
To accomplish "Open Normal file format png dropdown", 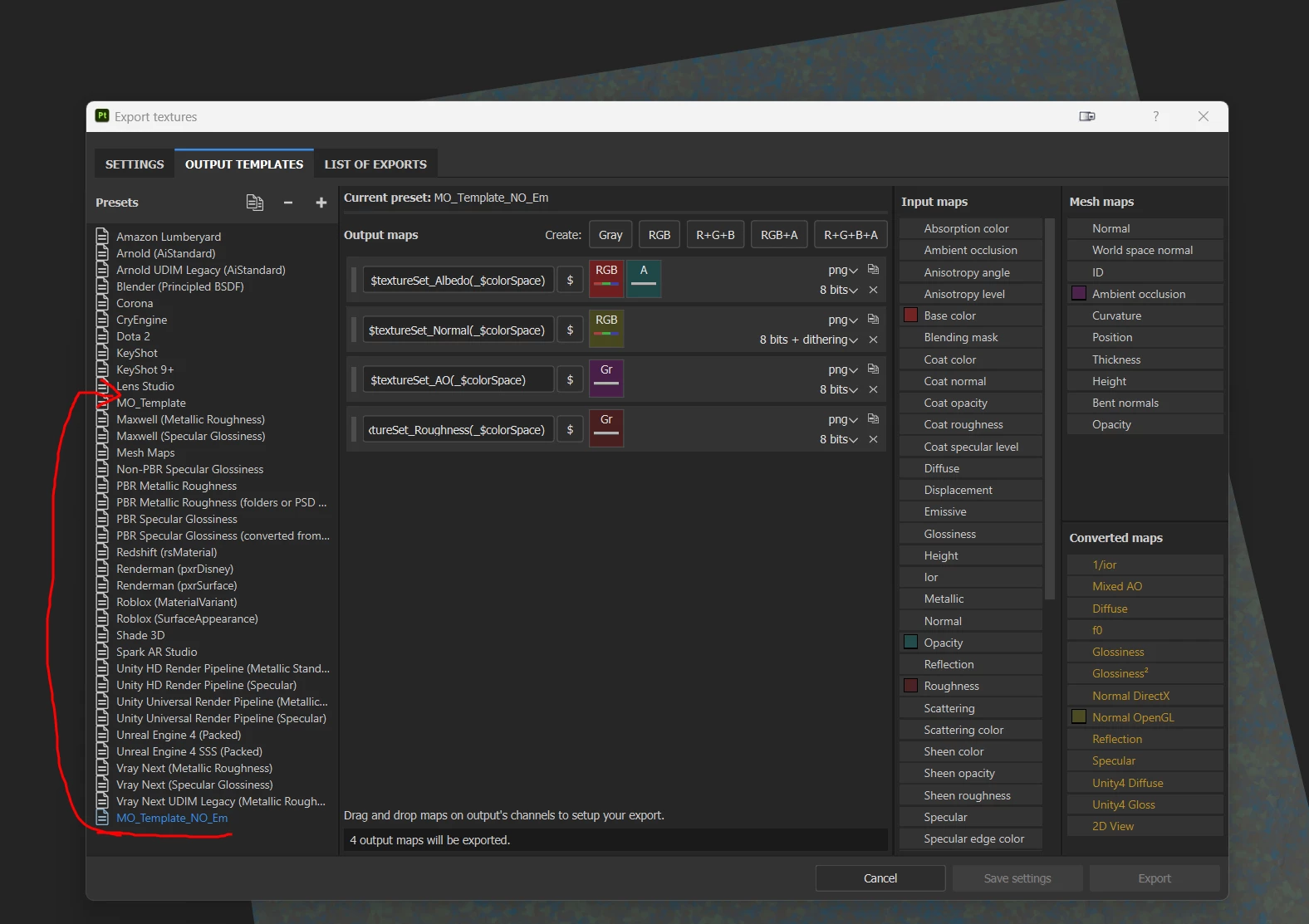I will click(x=843, y=320).
